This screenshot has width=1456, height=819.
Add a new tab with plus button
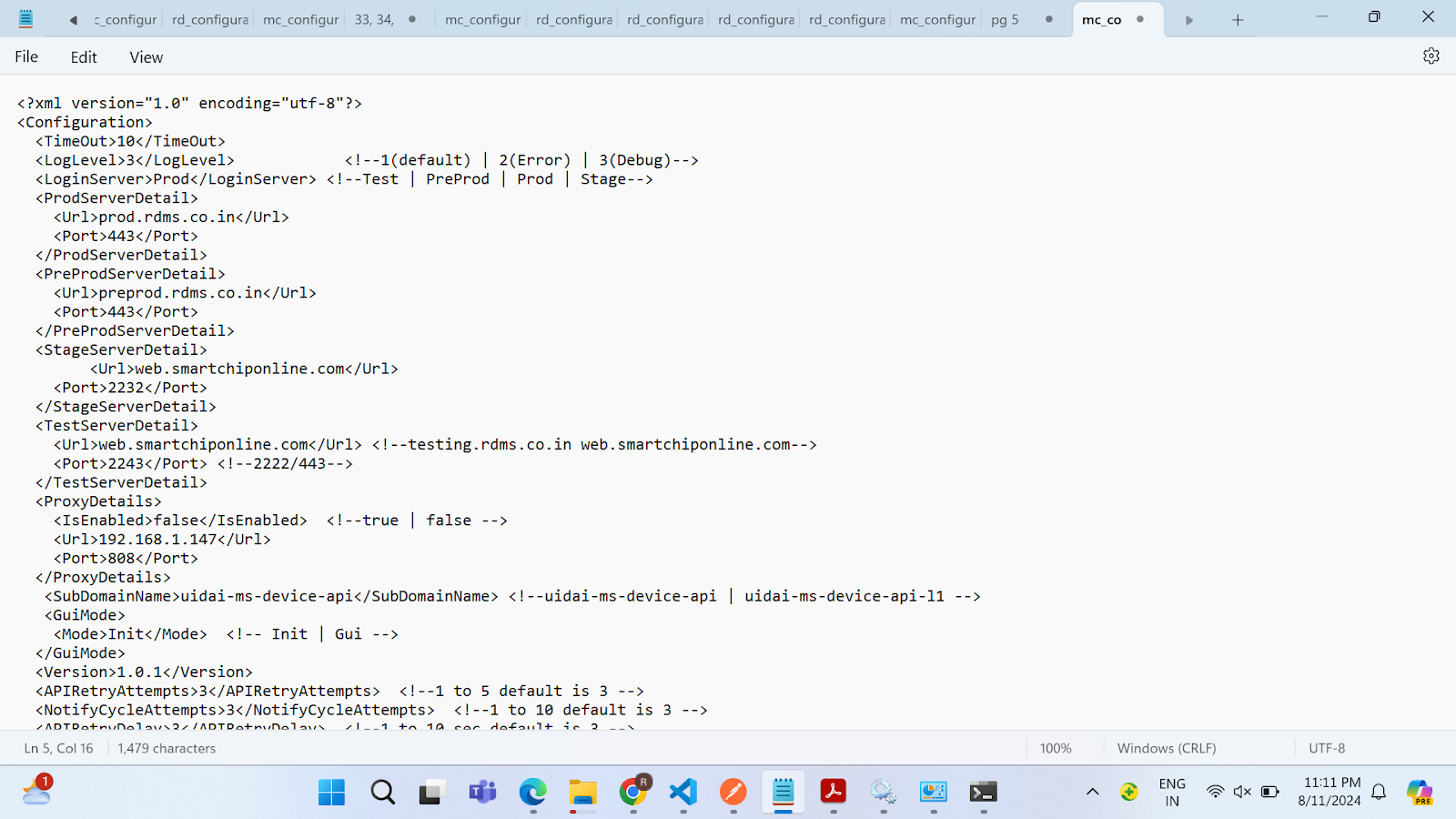pos(1238,20)
